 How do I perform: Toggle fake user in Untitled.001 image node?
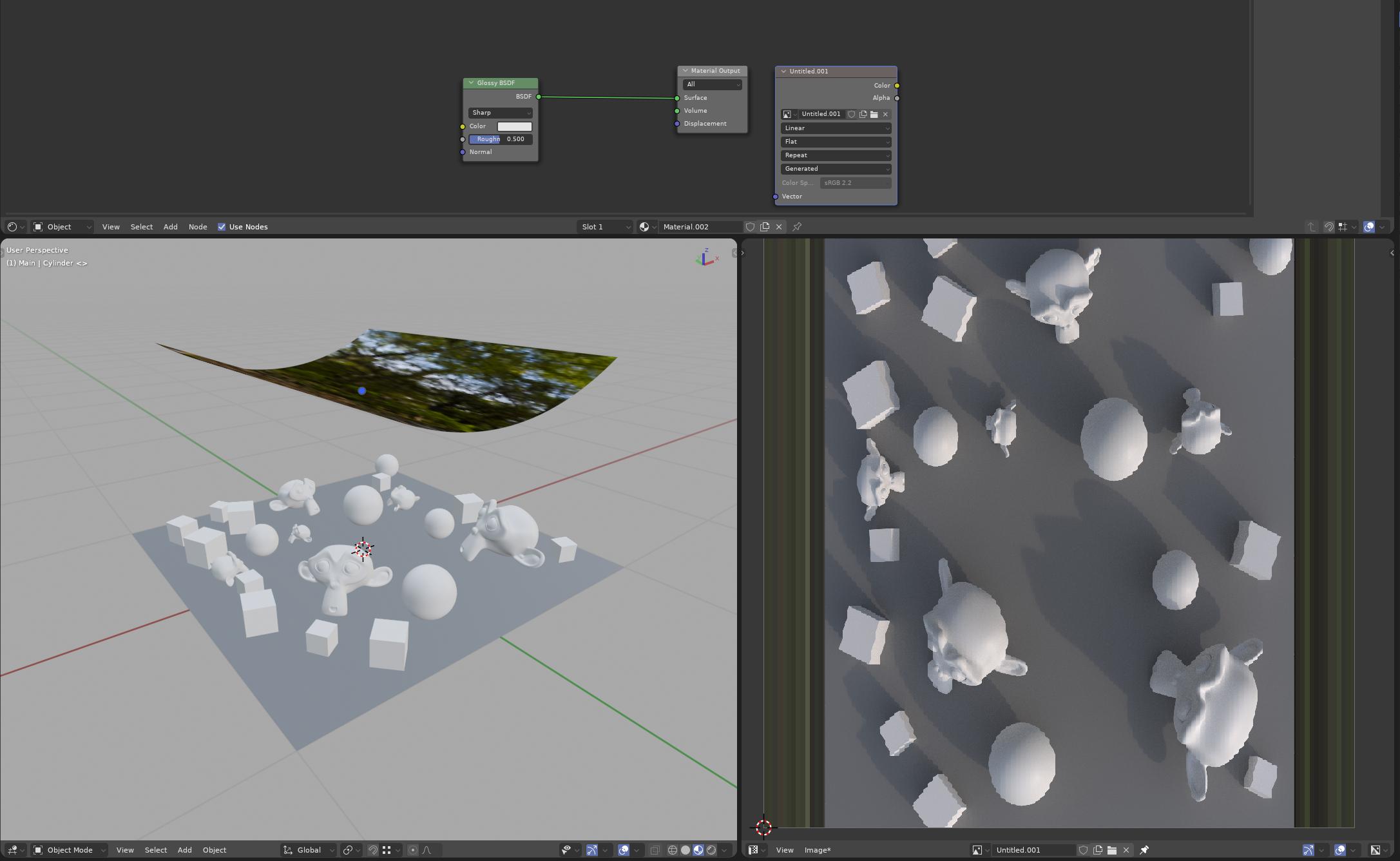coord(851,114)
